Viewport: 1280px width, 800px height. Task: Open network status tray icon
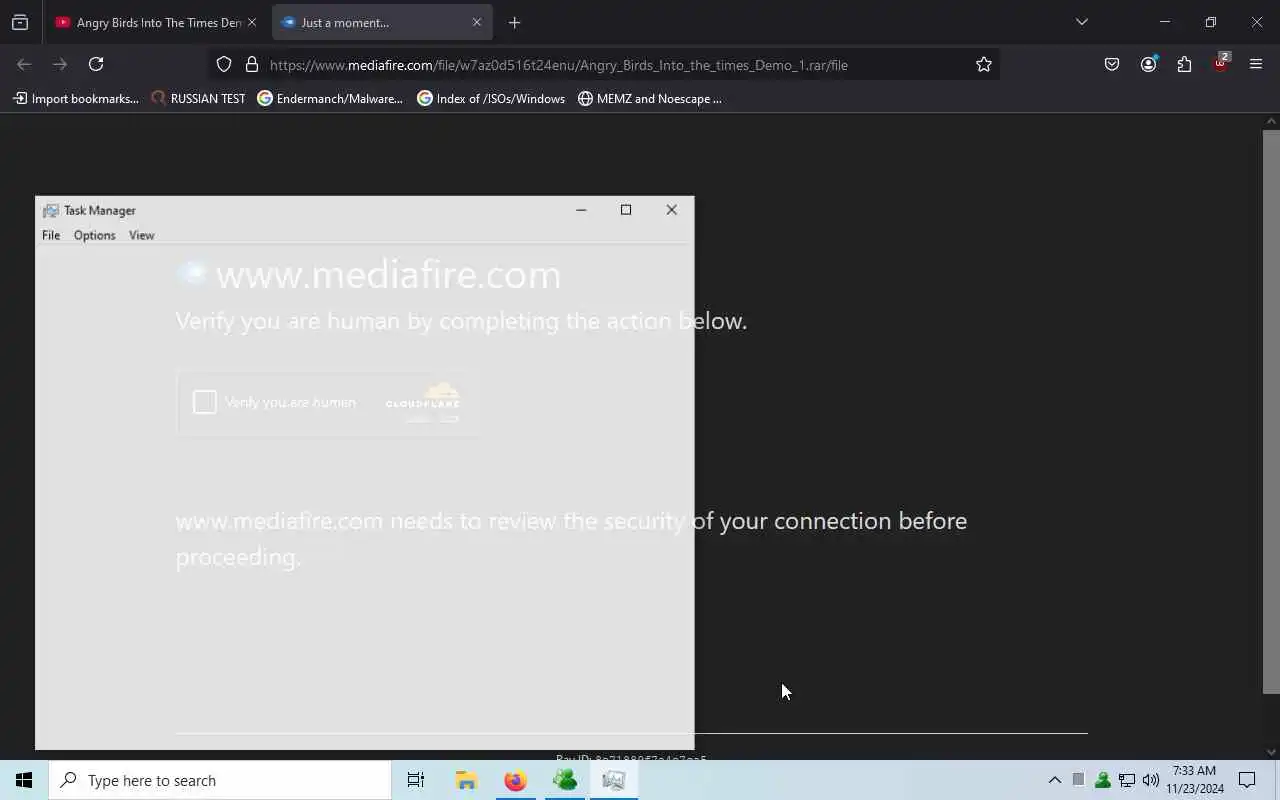coord(1127,780)
